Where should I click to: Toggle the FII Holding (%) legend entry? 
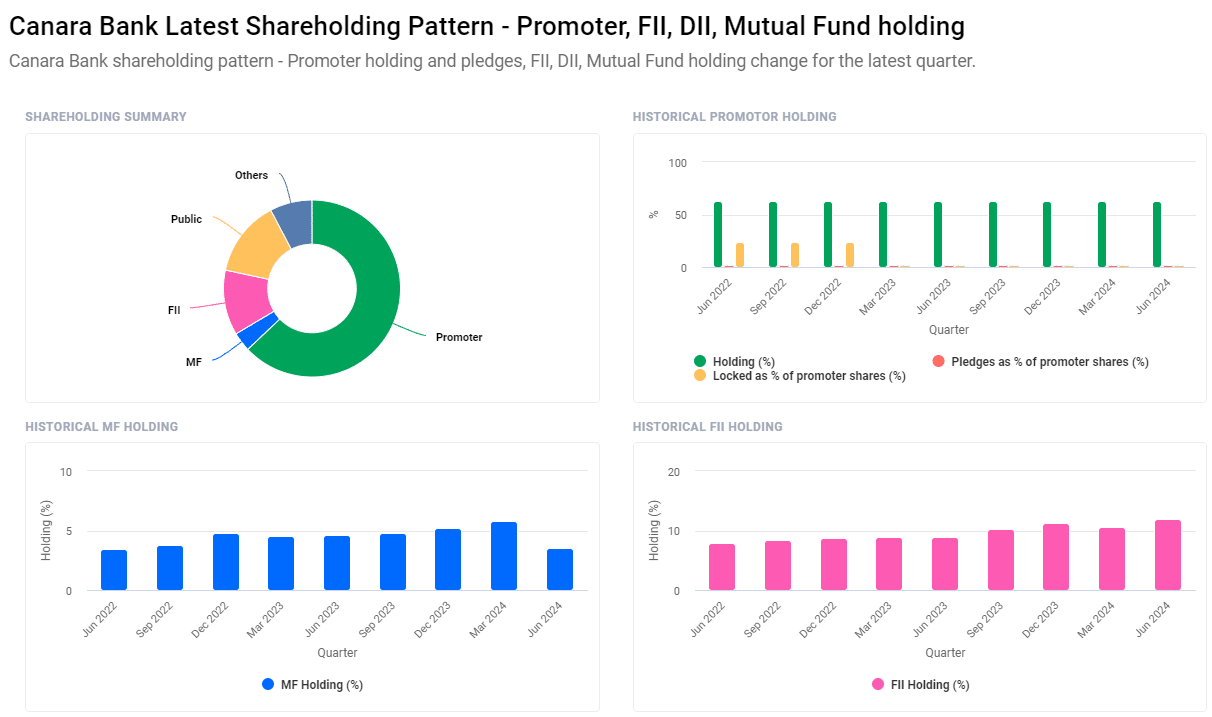point(920,684)
